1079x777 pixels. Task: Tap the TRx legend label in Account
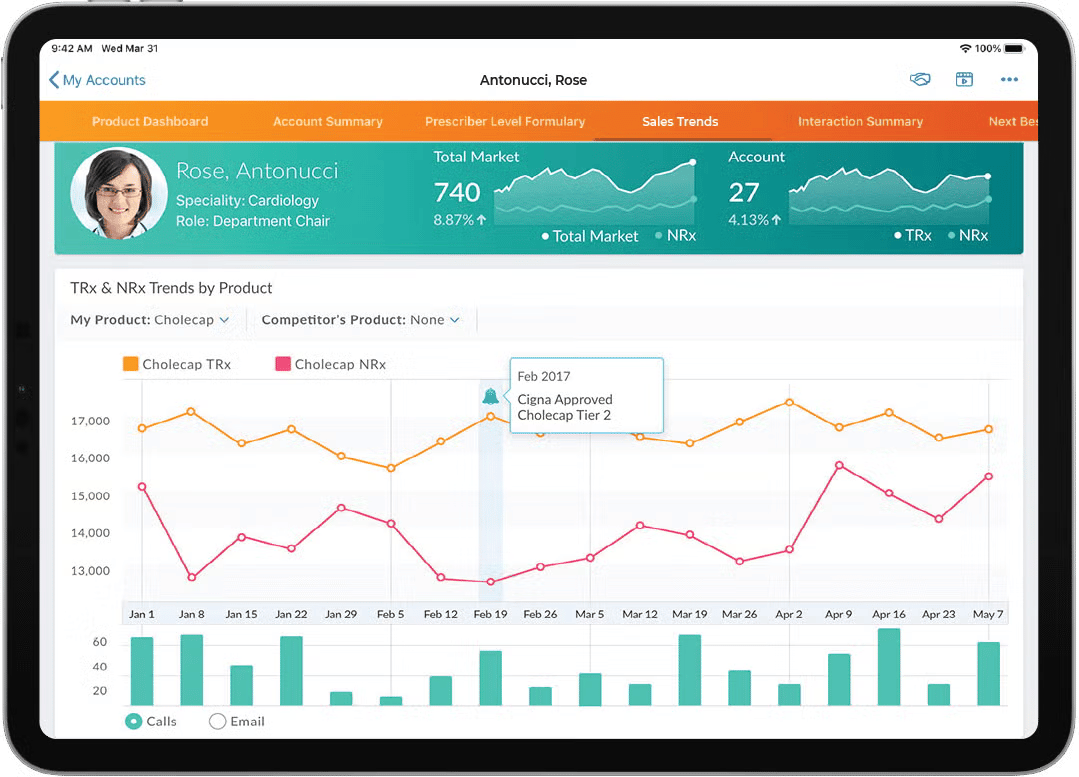click(913, 235)
